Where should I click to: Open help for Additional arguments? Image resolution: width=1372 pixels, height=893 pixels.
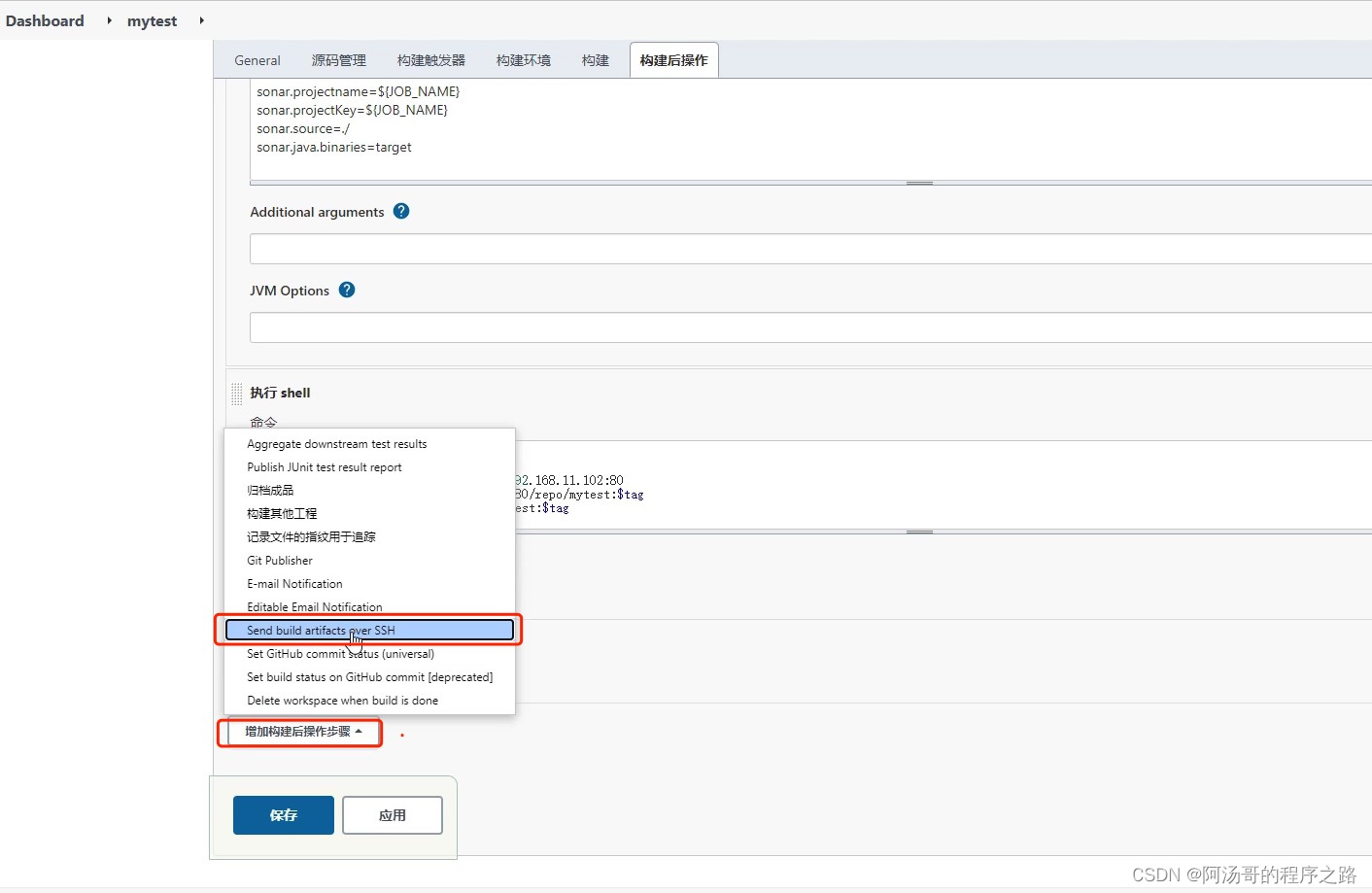[401, 211]
